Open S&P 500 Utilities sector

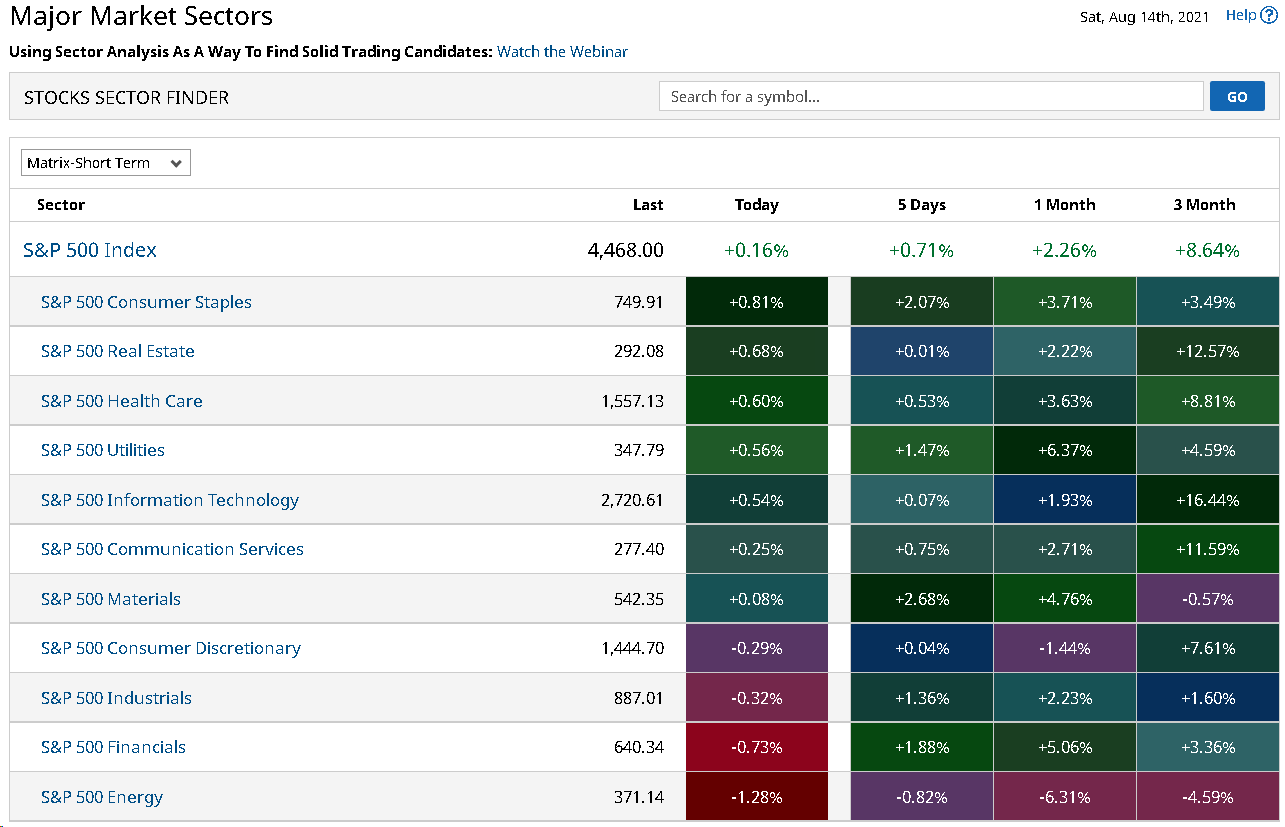click(103, 450)
